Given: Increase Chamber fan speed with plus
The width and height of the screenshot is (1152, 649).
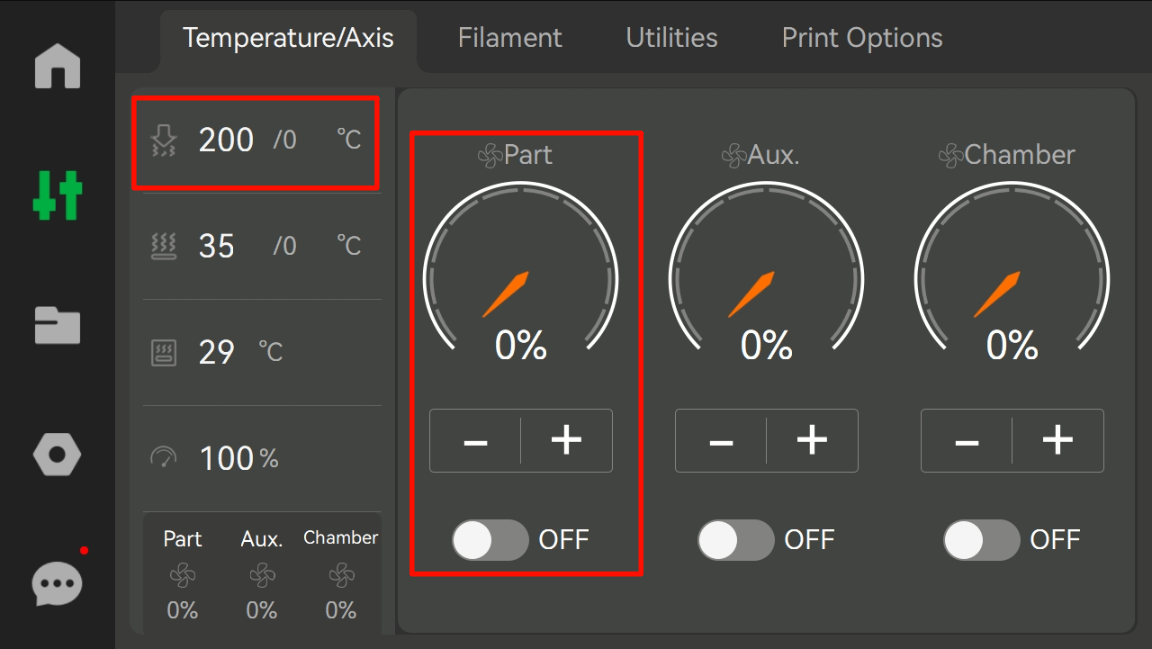Looking at the screenshot, I should [x=1058, y=441].
